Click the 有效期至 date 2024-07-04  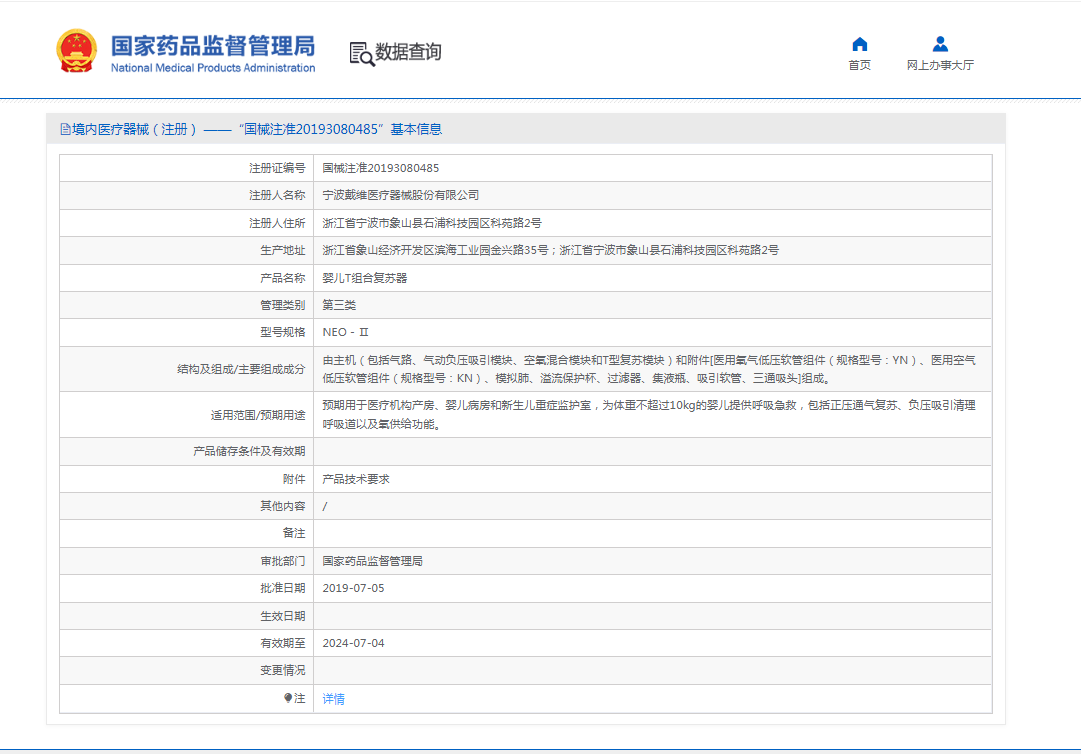356,643
